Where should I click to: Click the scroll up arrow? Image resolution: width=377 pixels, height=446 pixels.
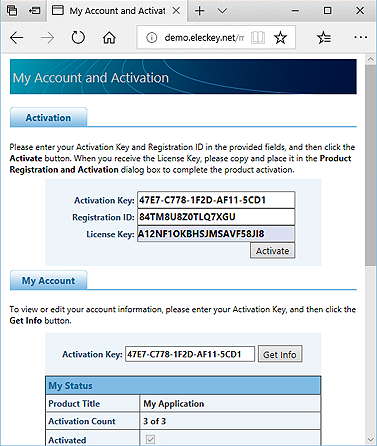point(371,60)
